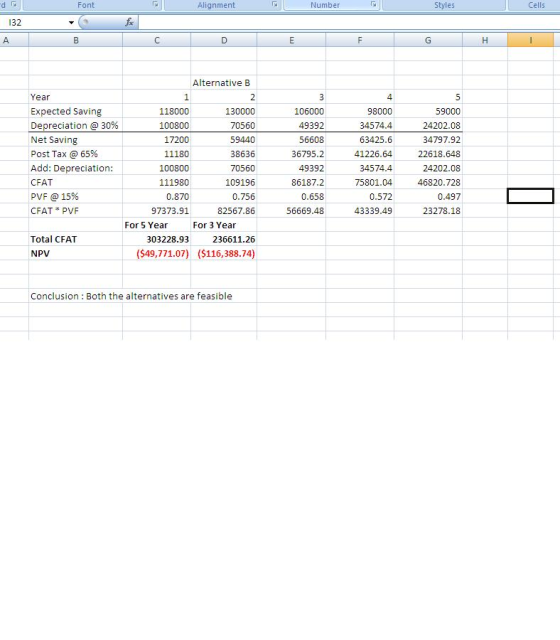Click the Conclusion text cell
This screenshot has height=640, width=560.
(x=131, y=296)
